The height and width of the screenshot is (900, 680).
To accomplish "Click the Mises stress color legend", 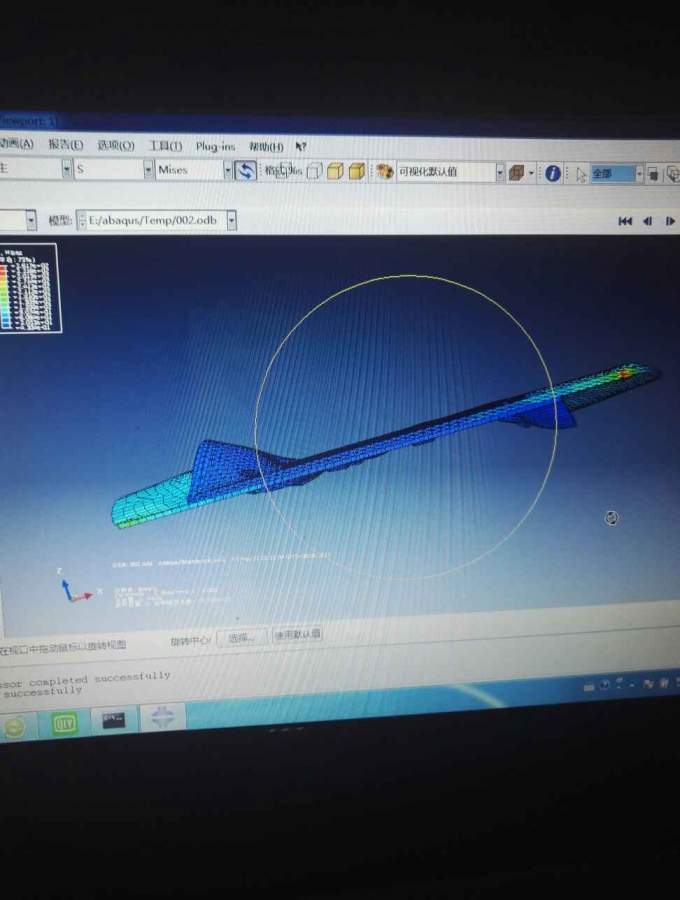I will (x=29, y=288).
